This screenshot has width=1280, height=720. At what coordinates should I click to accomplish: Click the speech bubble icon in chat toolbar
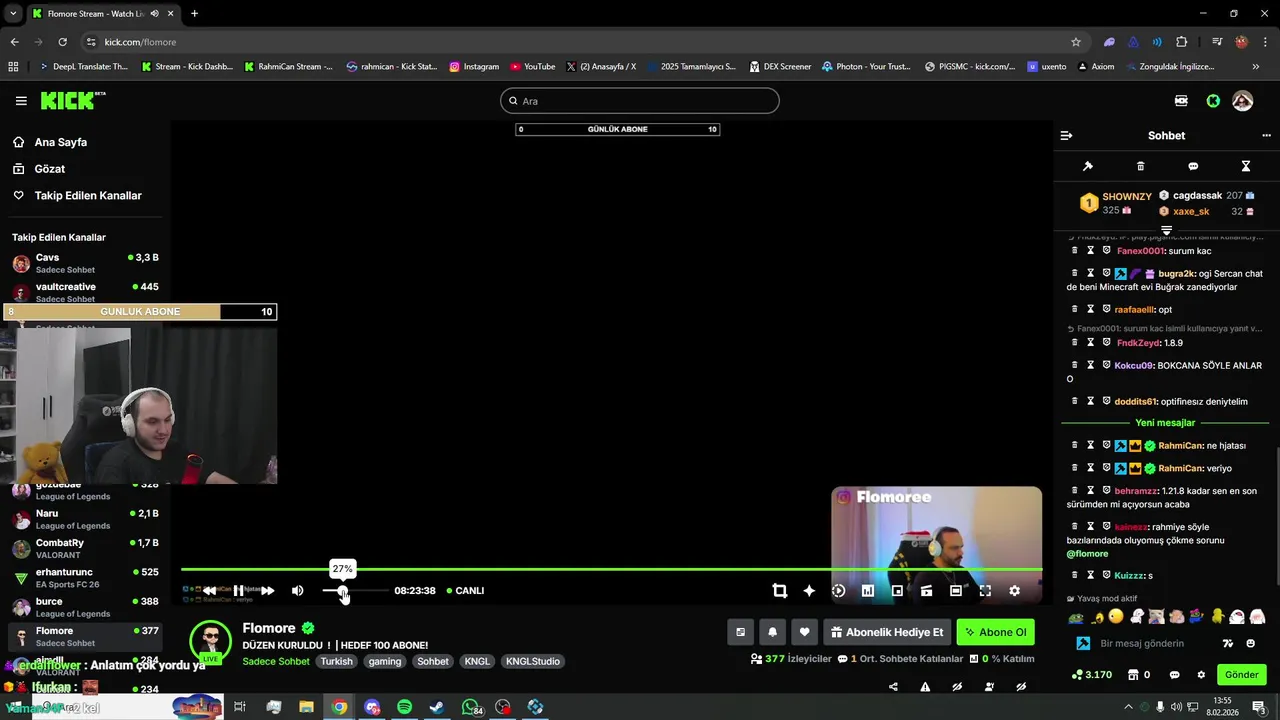1193,166
